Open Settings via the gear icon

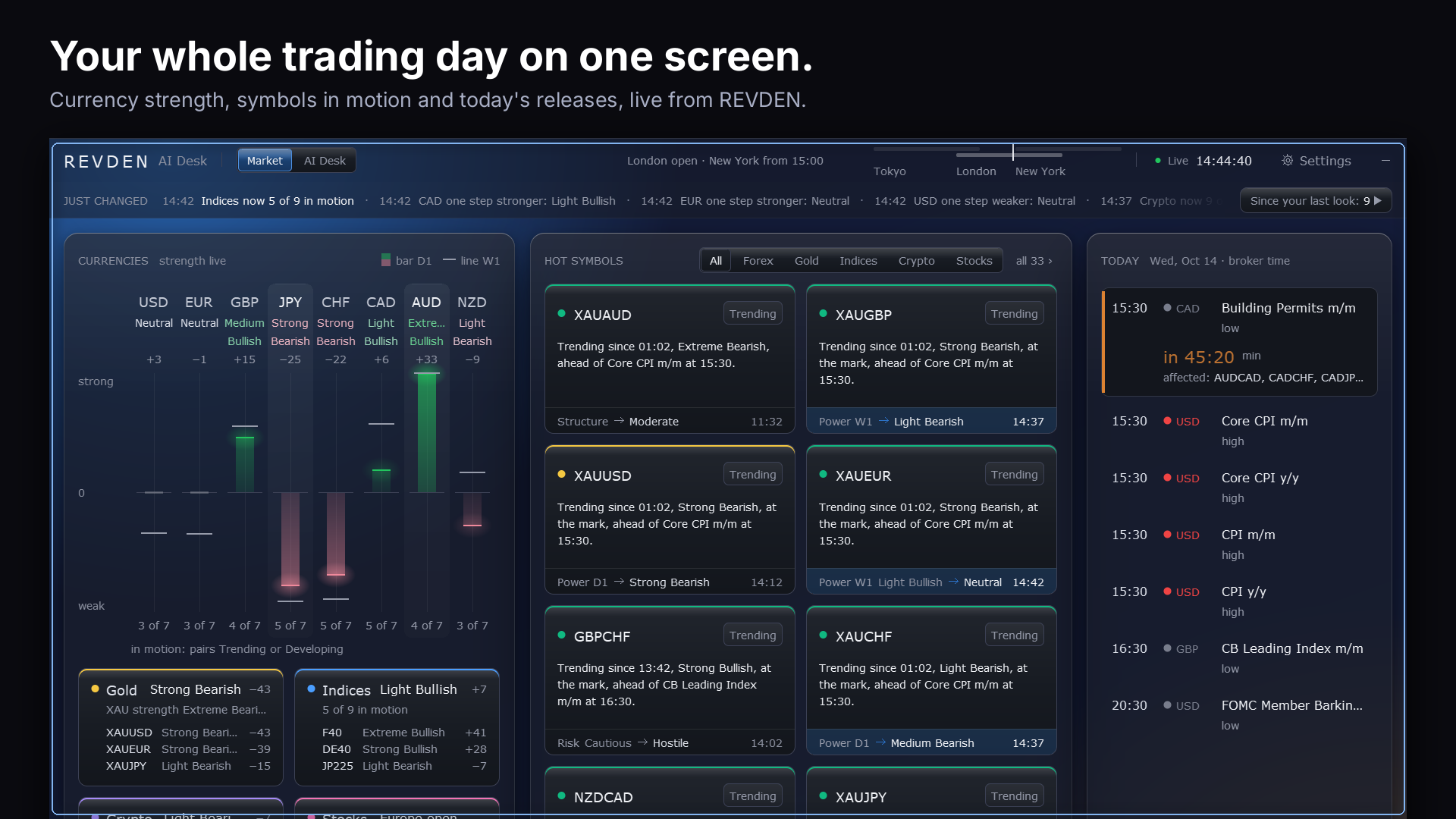pyautogui.click(x=1287, y=161)
